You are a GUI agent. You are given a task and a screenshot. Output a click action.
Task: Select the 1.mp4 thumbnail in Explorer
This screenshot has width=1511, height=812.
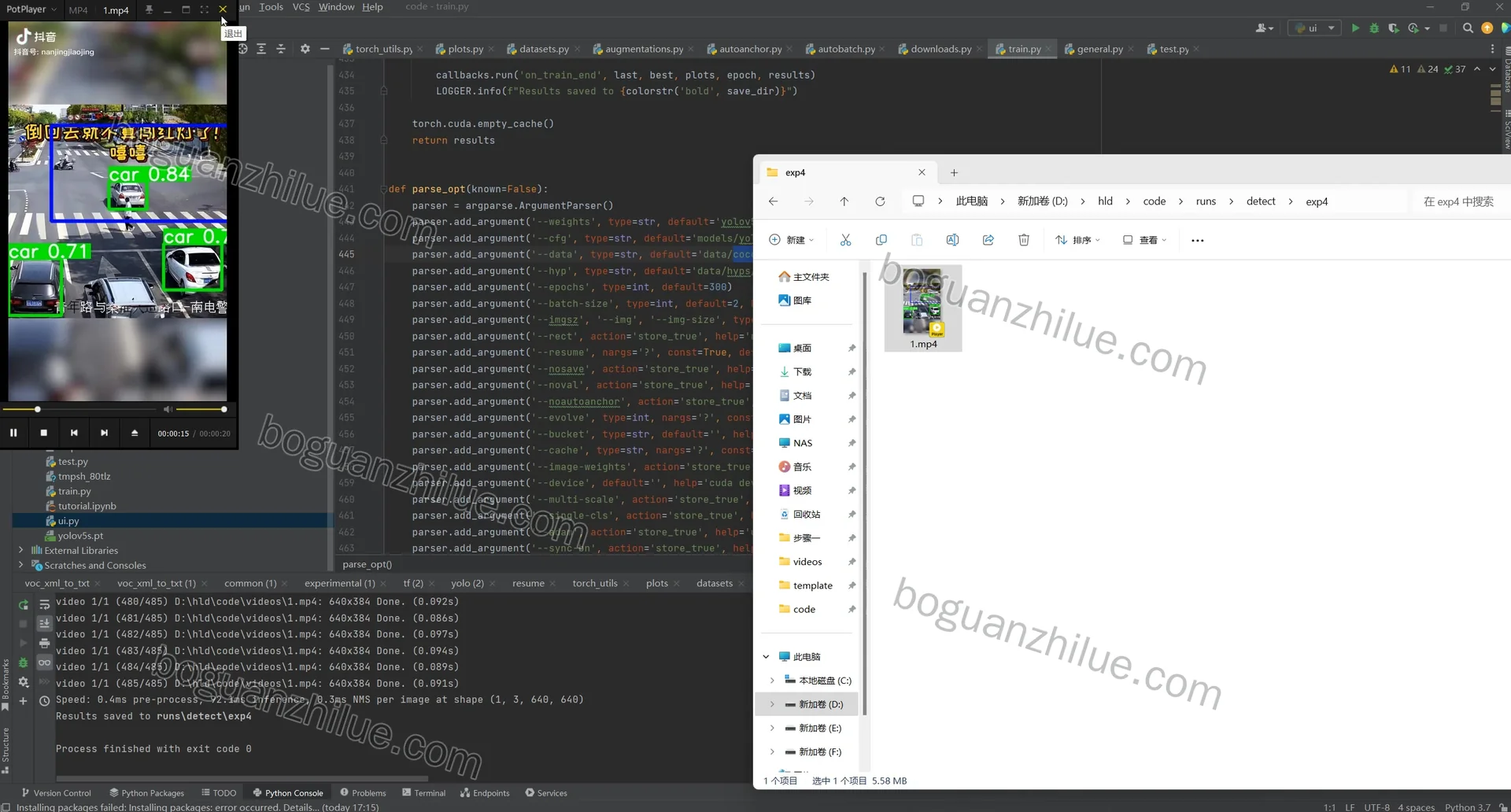tap(923, 308)
